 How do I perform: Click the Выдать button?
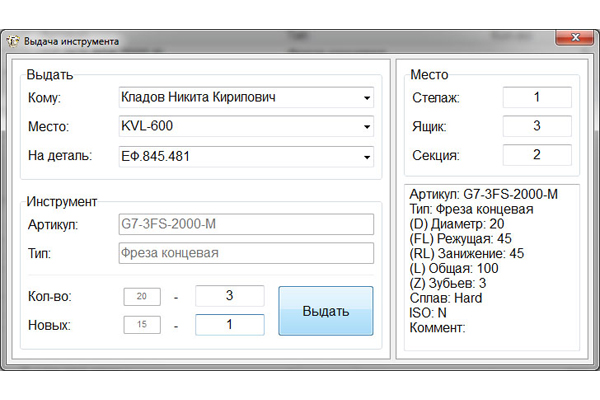326,311
